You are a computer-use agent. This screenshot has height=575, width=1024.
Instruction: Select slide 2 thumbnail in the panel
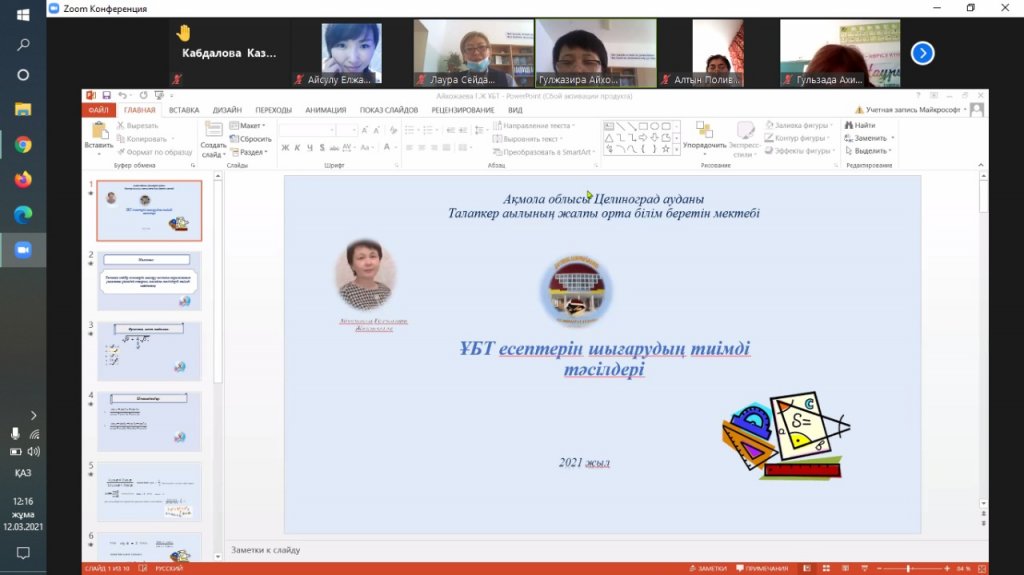(149, 280)
